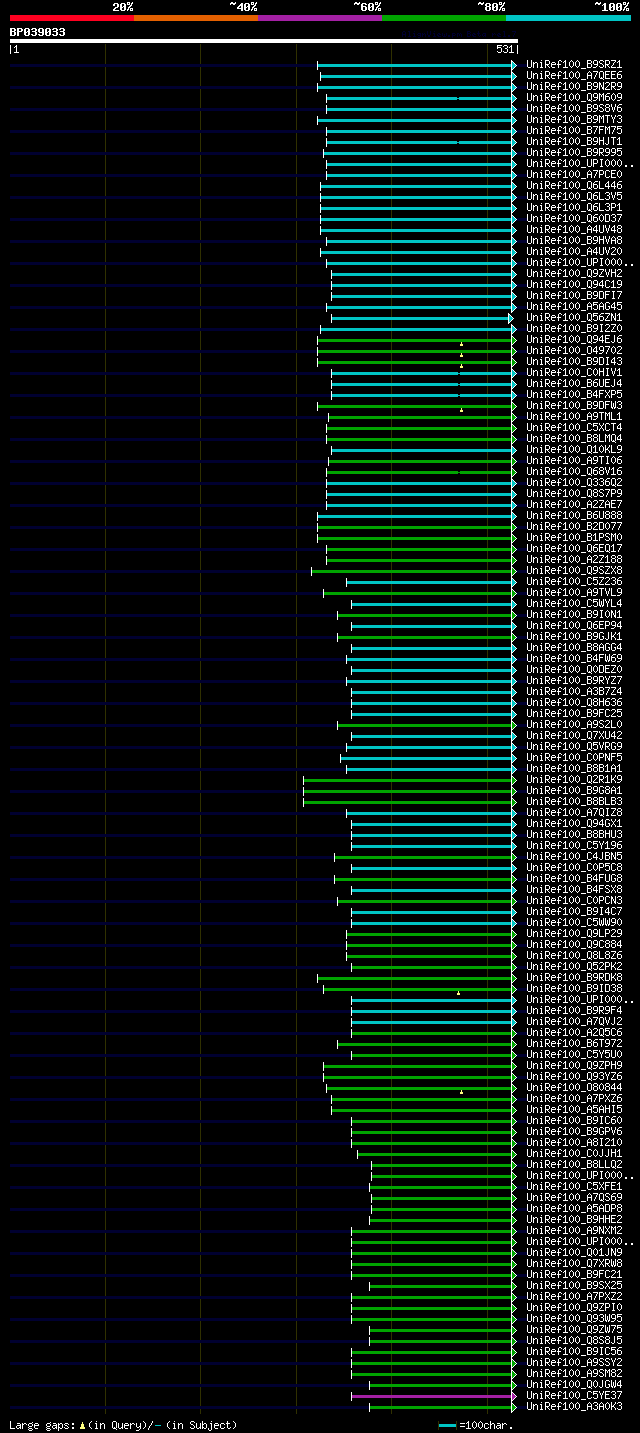Select the UniRef100_C5Z236 label
640x1433 pixels.
point(574,581)
